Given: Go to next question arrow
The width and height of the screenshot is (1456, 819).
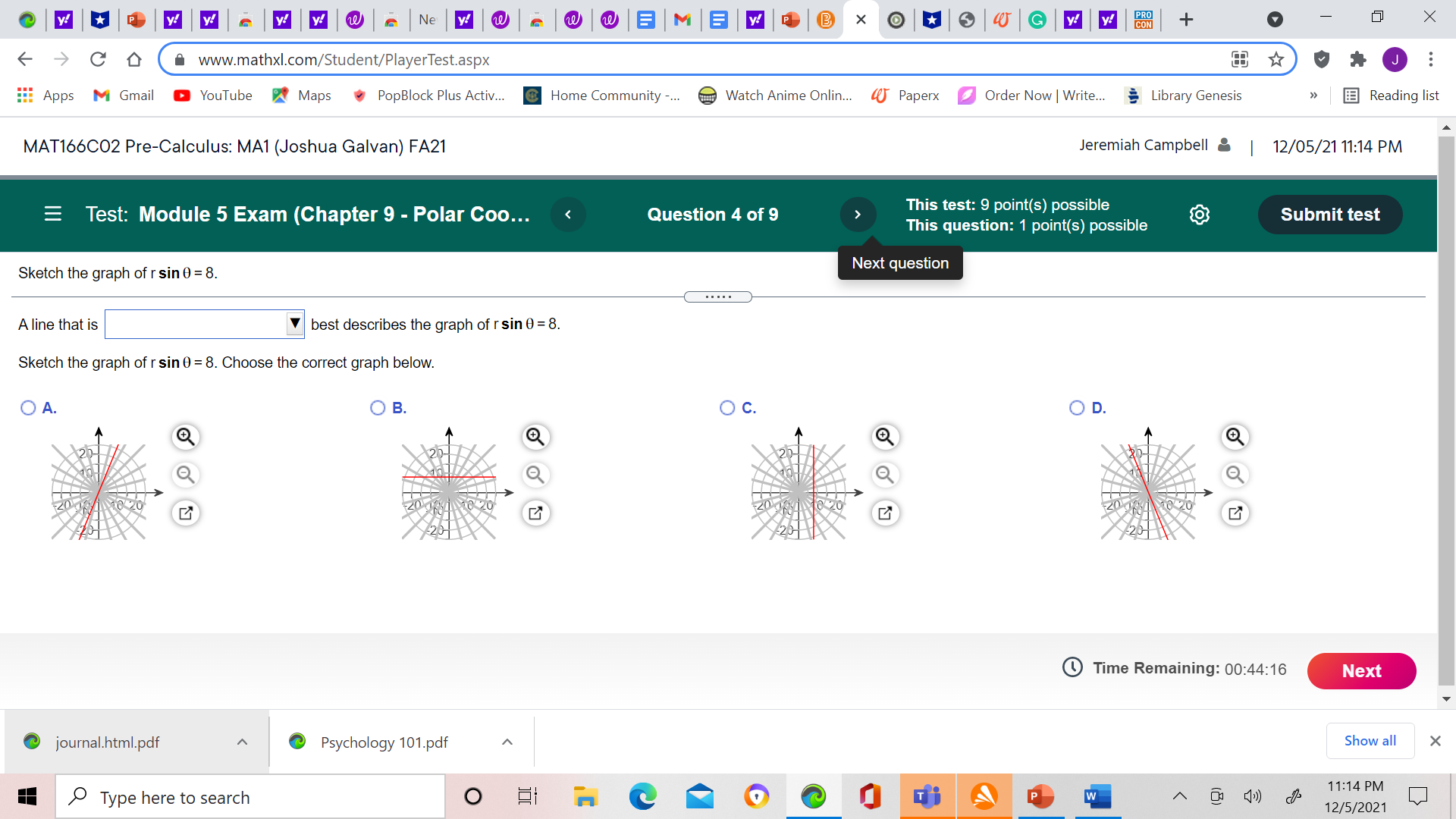Looking at the screenshot, I should [858, 215].
